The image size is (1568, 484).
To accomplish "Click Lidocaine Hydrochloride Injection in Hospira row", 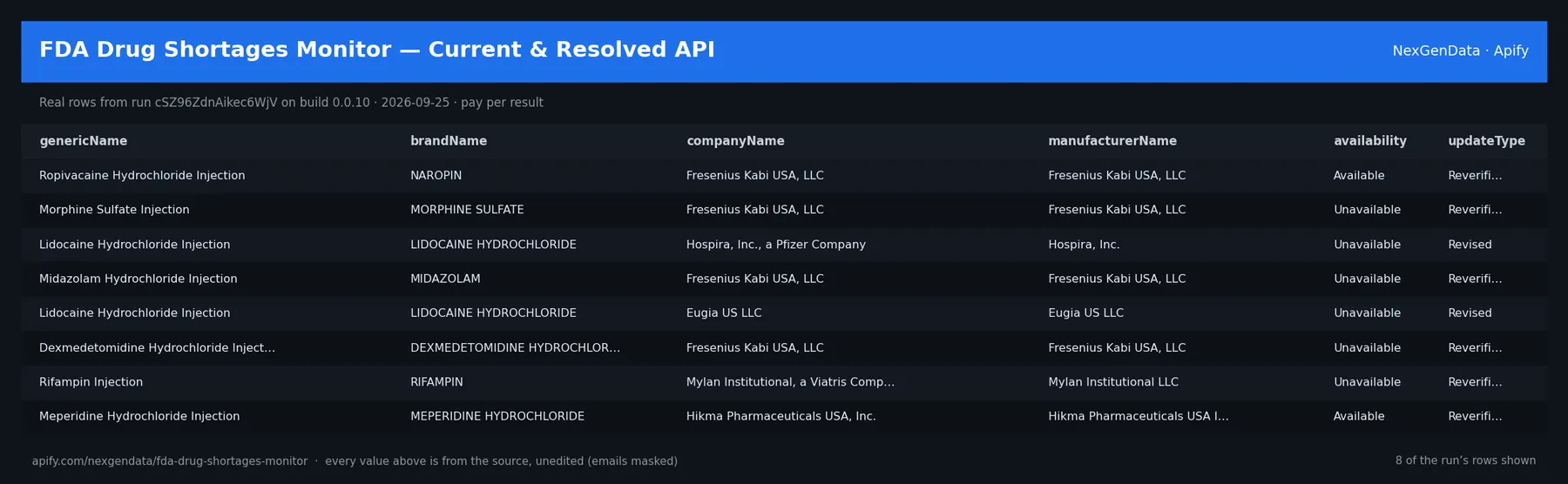I will tap(134, 245).
